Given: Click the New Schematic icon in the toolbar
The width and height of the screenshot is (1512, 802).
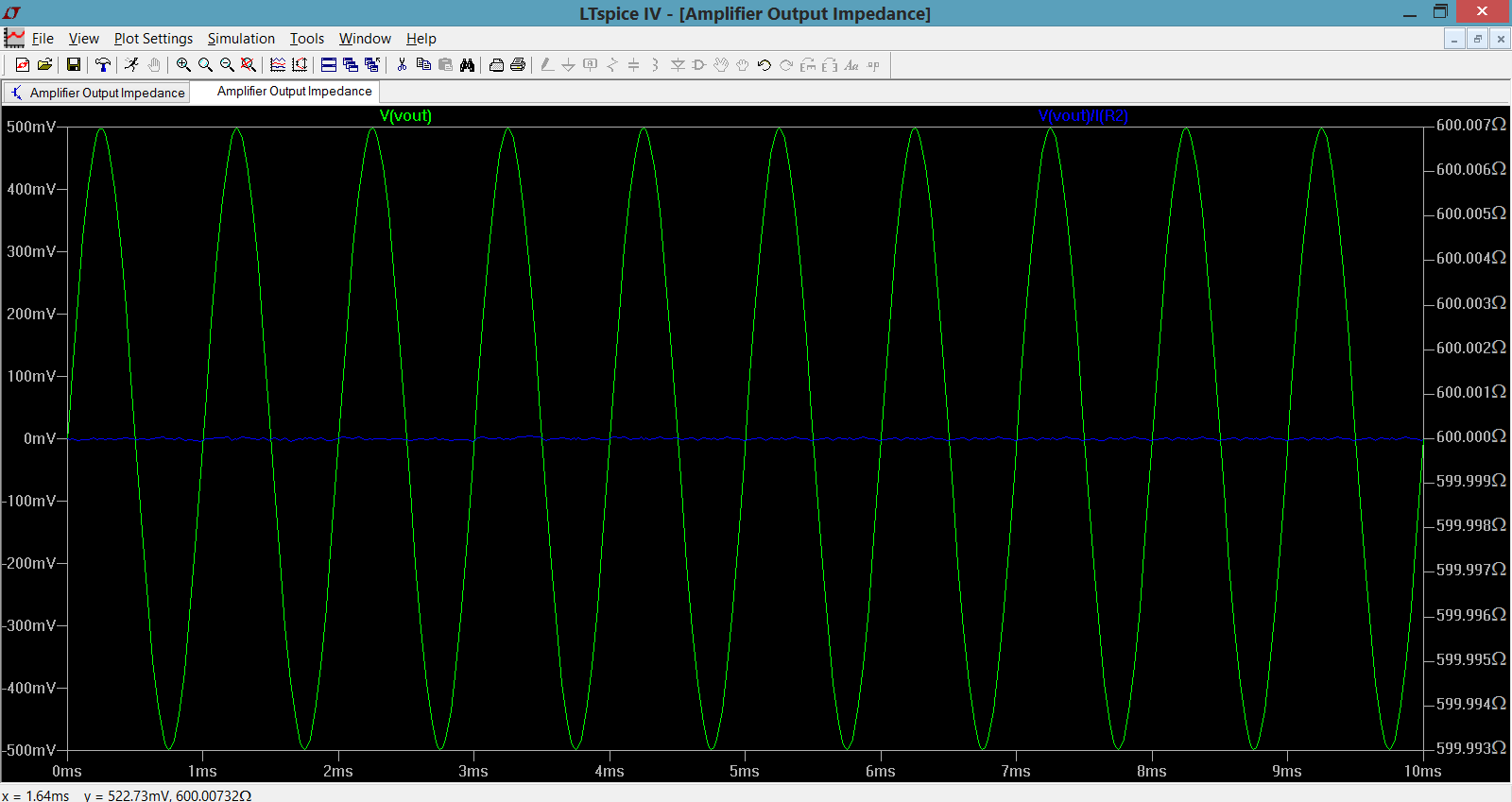Looking at the screenshot, I should (x=23, y=64).
